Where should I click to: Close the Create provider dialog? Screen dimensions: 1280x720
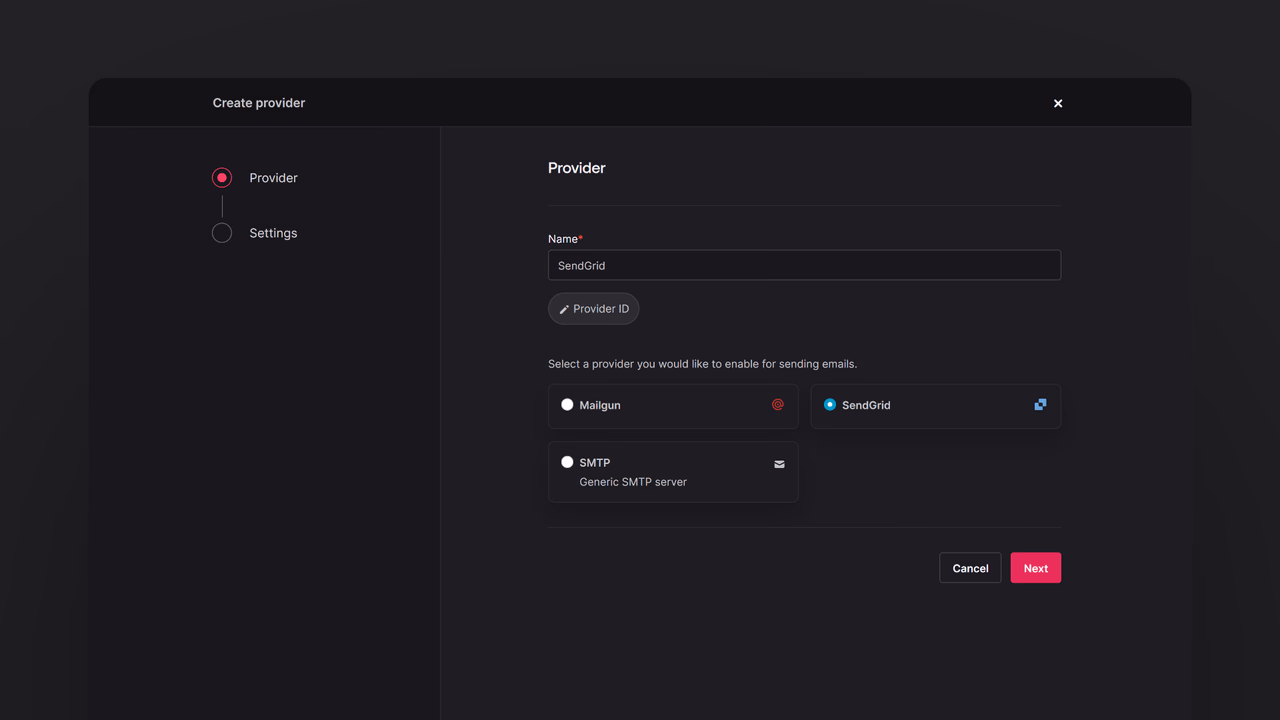click(x=1058, y=103)
